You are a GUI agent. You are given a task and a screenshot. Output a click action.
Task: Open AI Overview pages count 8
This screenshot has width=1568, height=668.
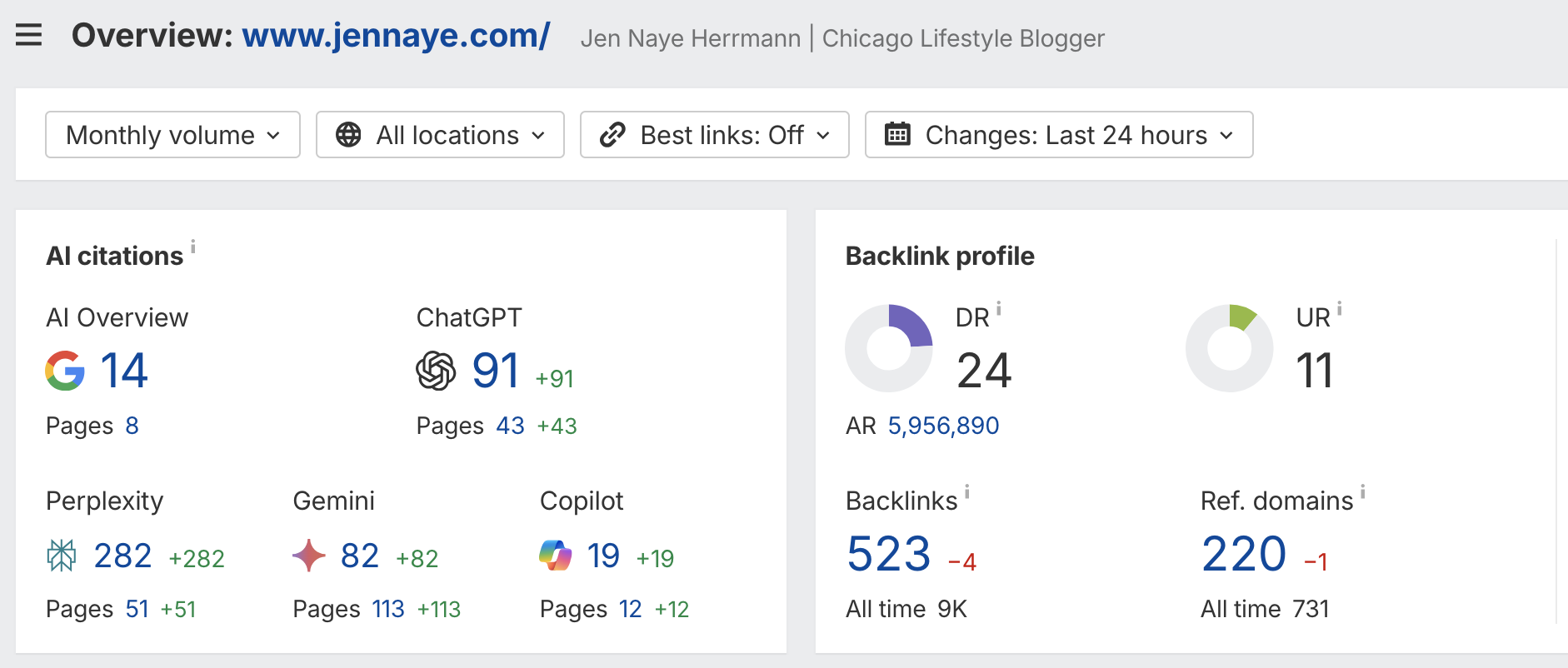coord(132,426)
